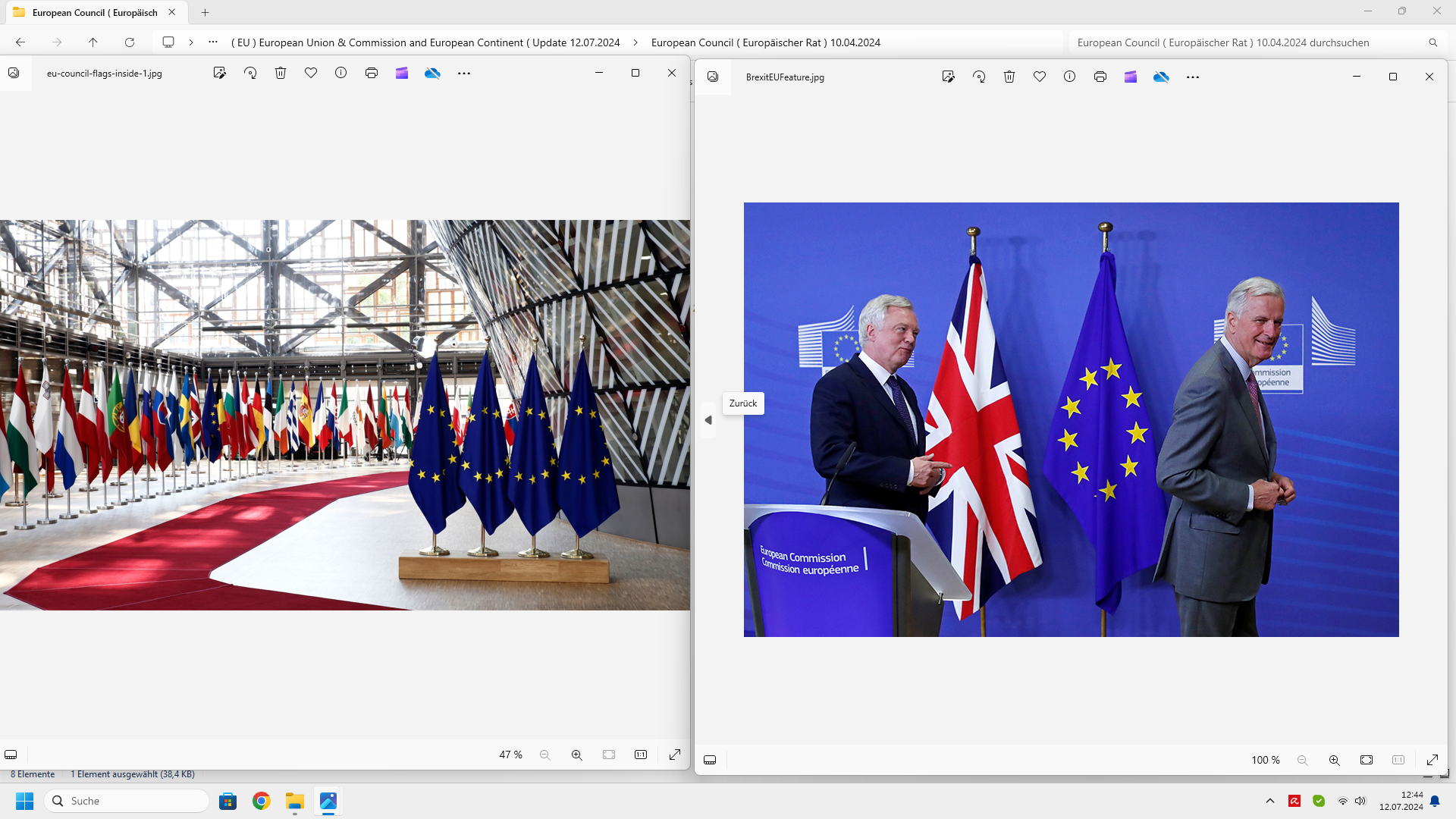This screenshot has height=819, width=1456.
Task: Click the 47 % zoom value
Action: point(510,755)
